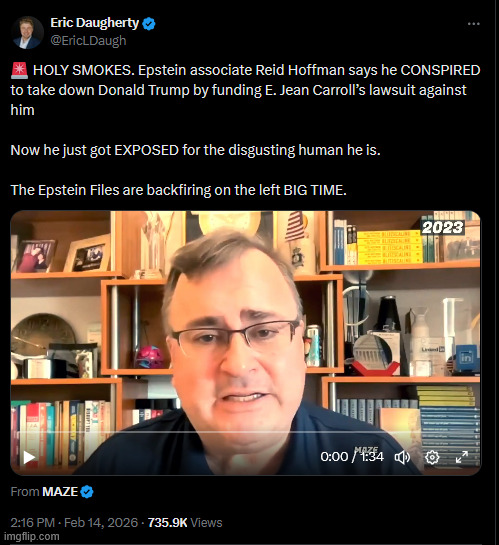Click the 2023 label on video
The image size is (499, 545).
click(x=442, y=228)
